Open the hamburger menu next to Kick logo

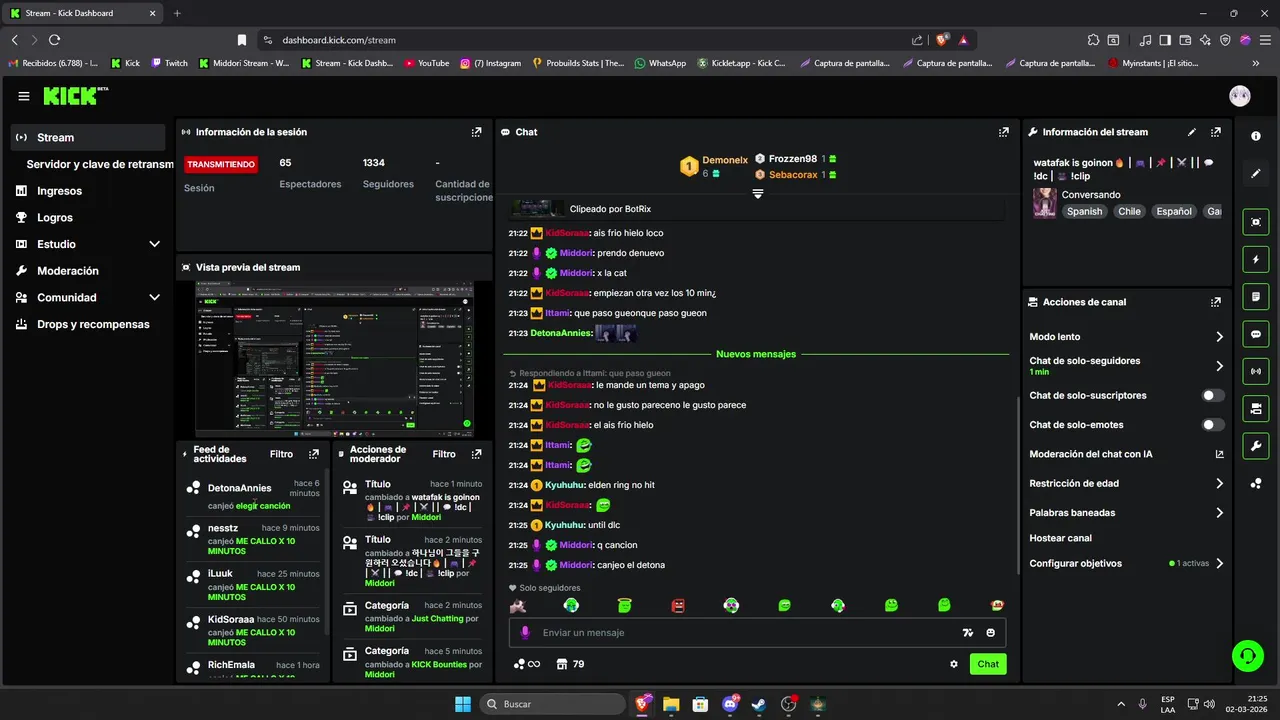coord(23,96)
